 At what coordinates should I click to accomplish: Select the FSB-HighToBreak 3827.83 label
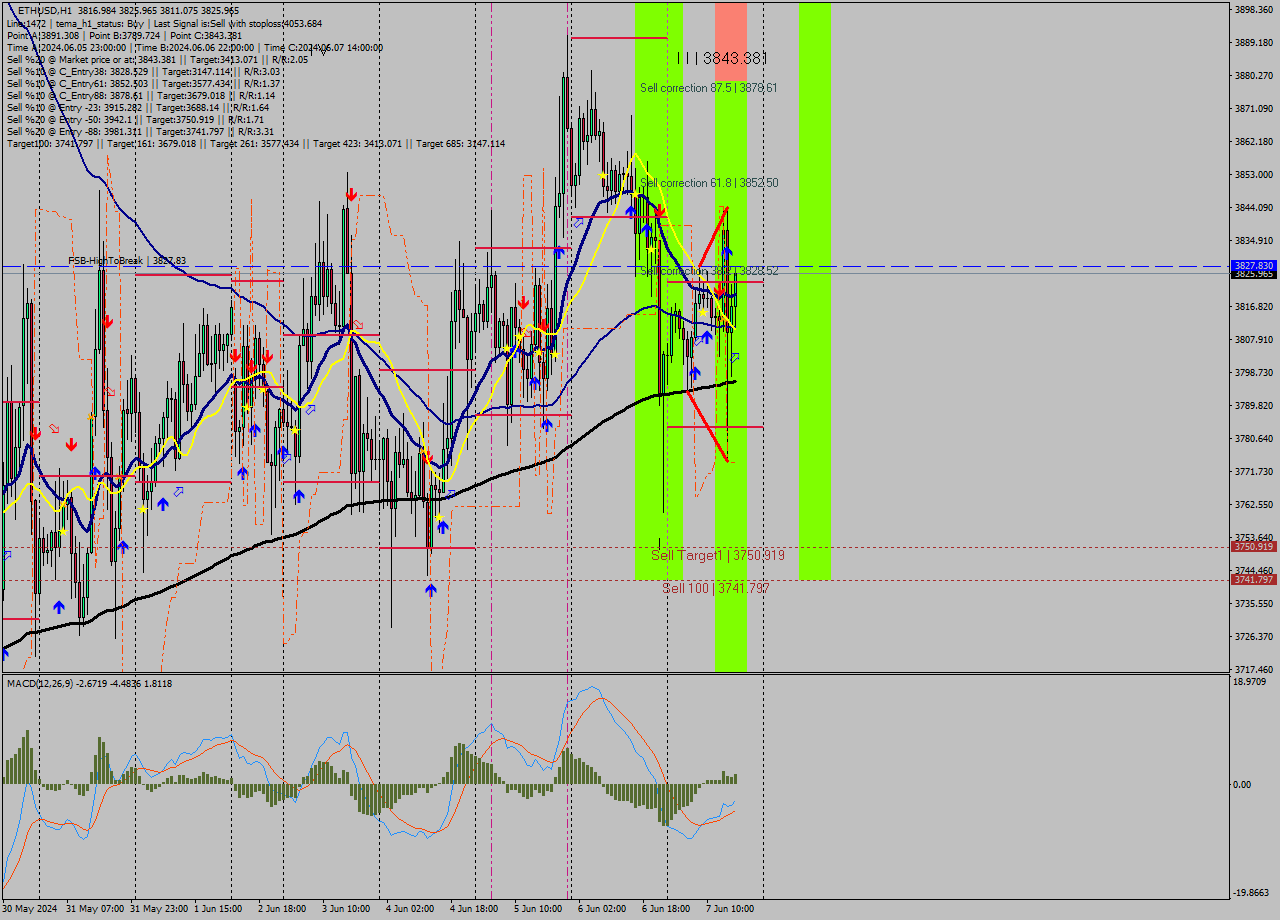[x=127, y=261]
